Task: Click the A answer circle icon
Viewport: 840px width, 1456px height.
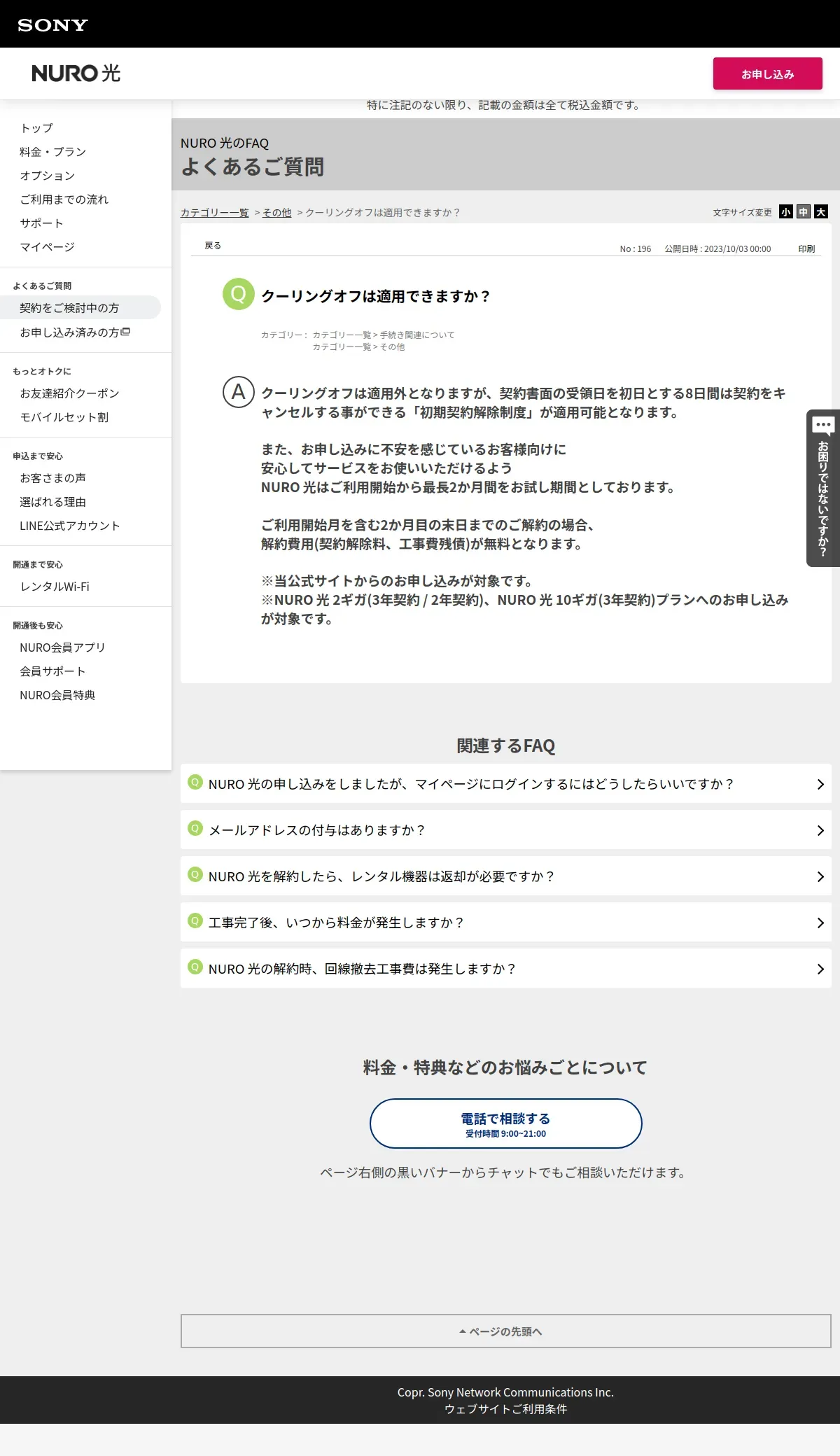Action: 239,392
